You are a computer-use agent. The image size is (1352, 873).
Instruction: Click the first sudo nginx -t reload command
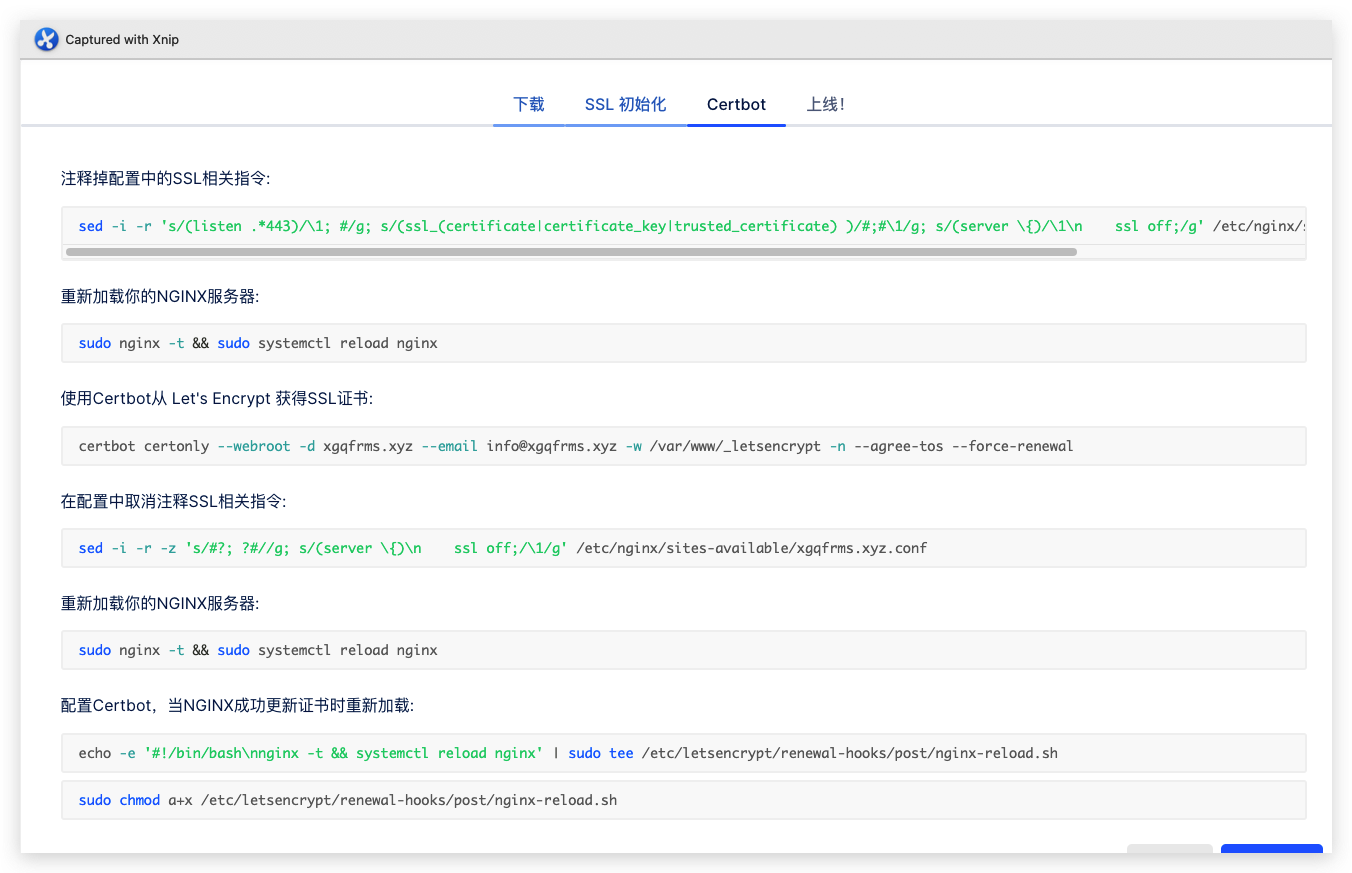click(x=684, y=343)
